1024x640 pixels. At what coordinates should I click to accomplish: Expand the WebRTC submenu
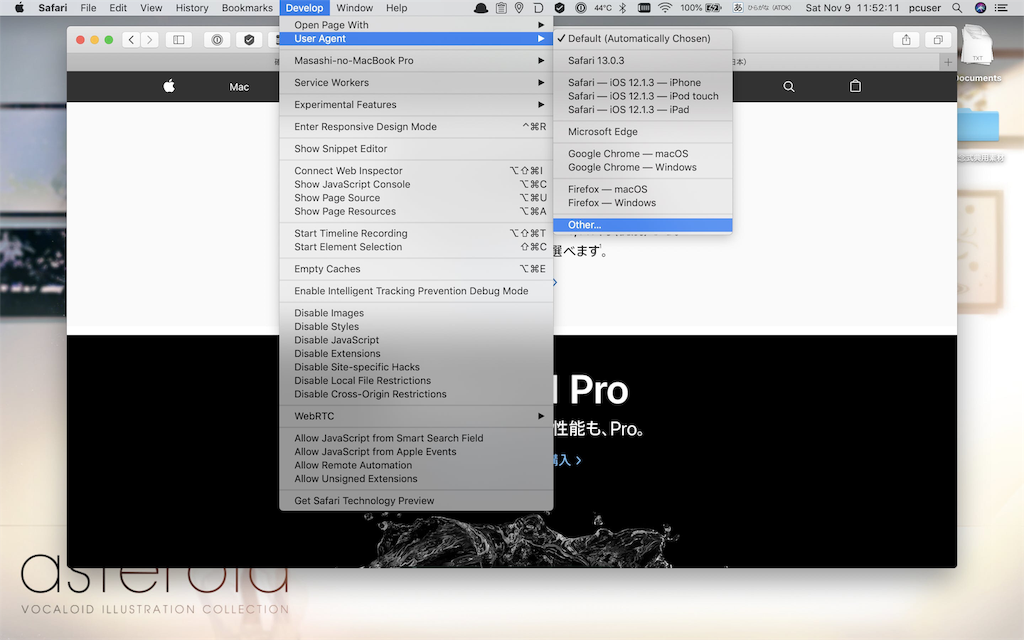click(x=416, y=416)
